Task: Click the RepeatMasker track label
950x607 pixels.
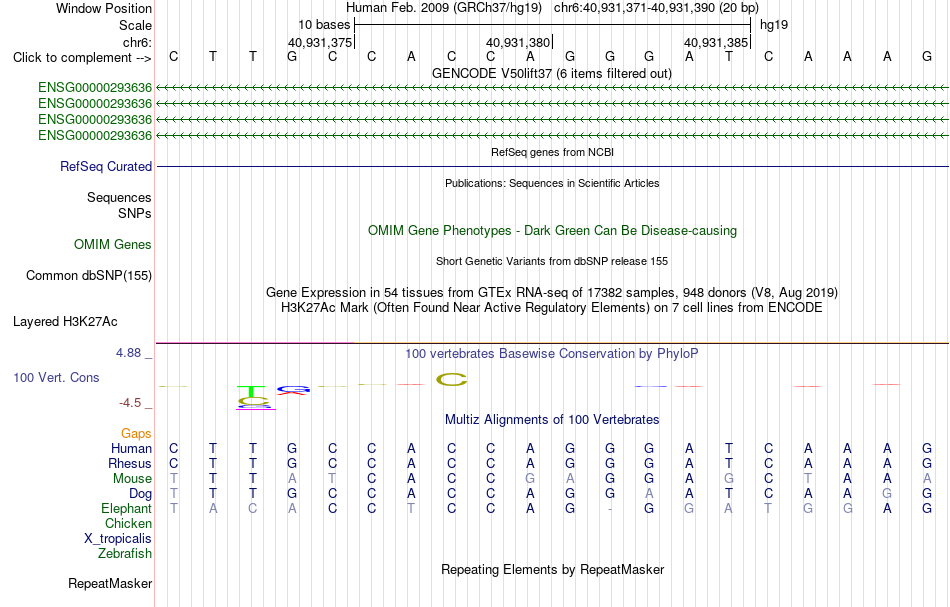Action: 110,584
